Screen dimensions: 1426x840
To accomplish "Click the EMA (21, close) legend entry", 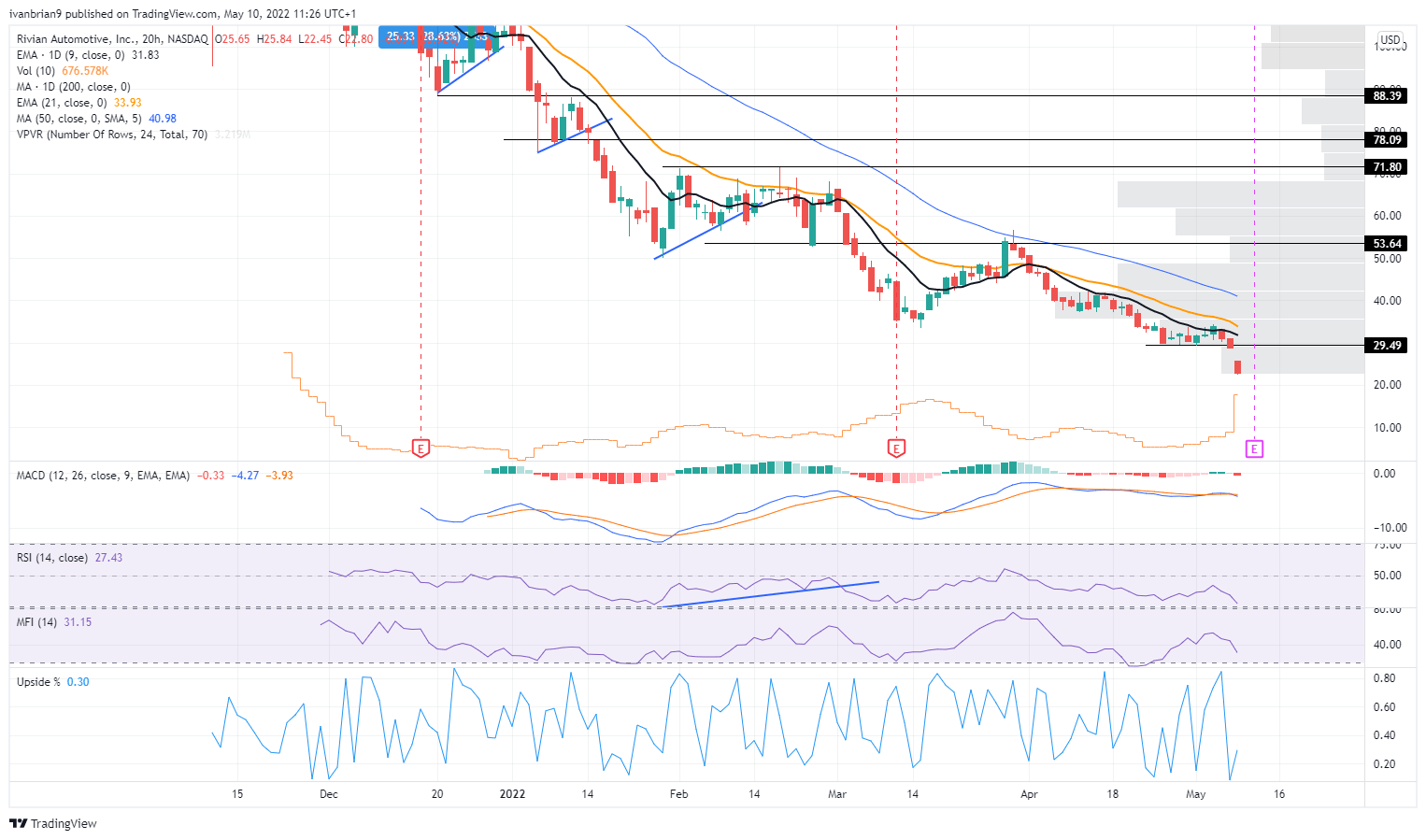I will (60, 102).
